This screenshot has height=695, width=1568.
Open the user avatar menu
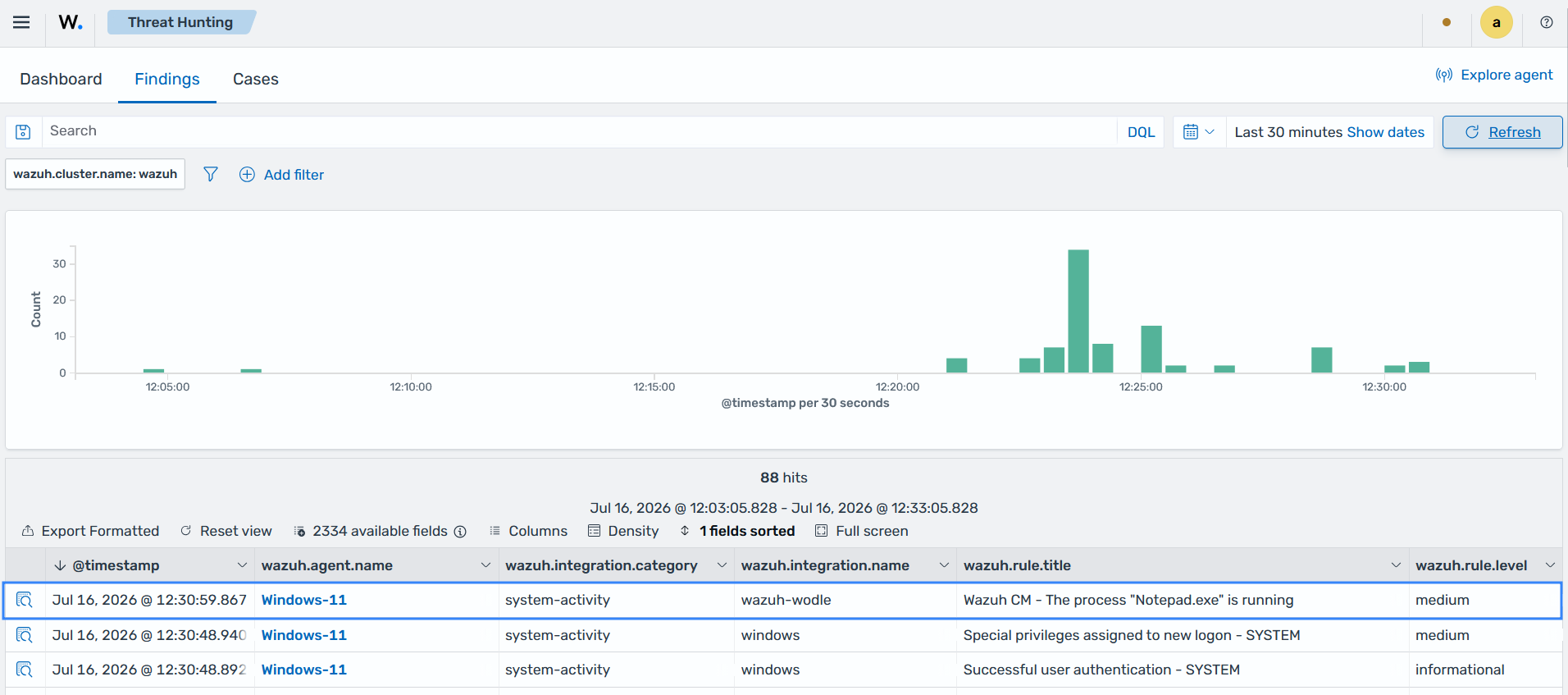pos(1496,22)
